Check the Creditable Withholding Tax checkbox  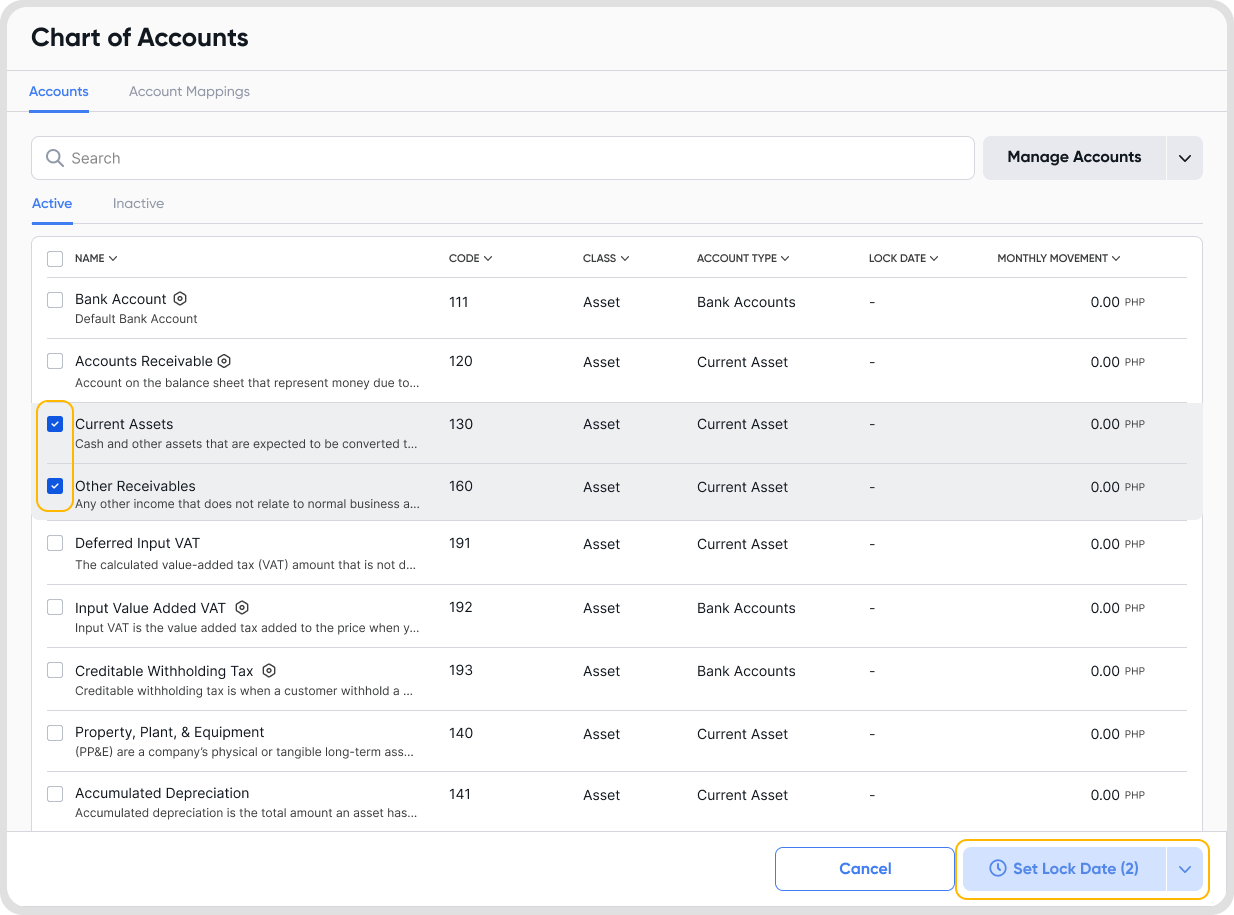tap(55, 670)
